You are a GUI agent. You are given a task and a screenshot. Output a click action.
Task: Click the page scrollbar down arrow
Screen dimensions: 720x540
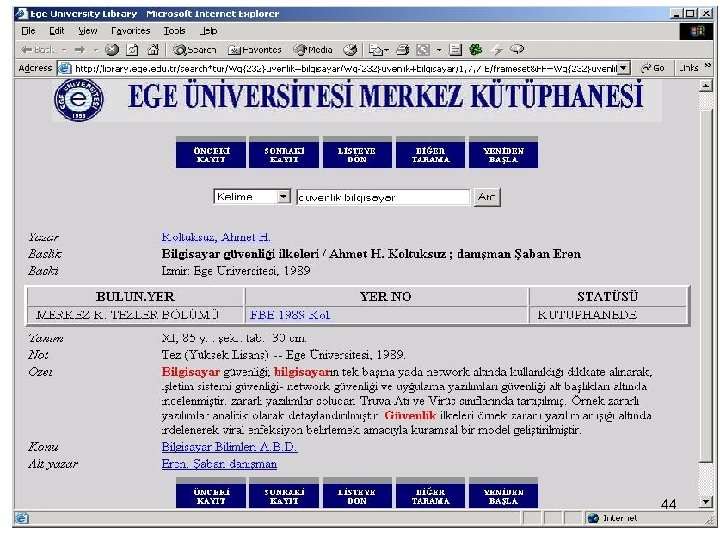(x=705, y=501)
